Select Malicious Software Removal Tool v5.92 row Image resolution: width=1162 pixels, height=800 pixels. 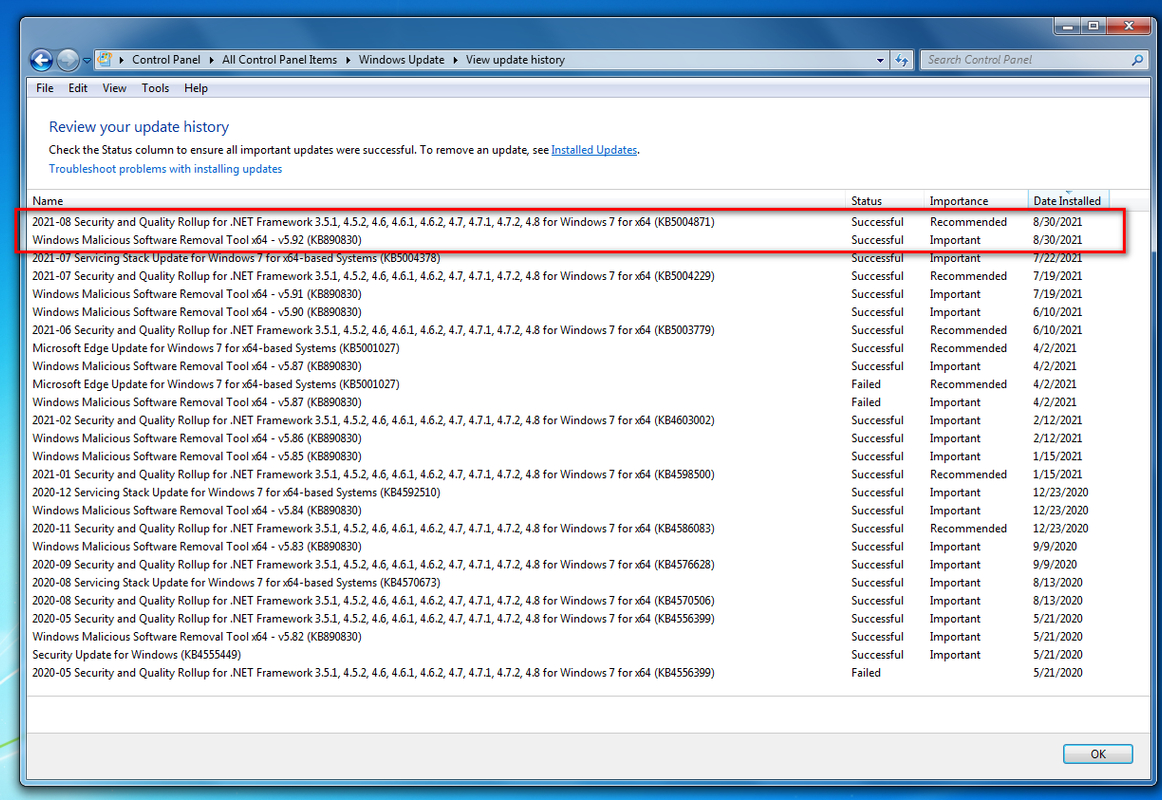pos(569,240)
